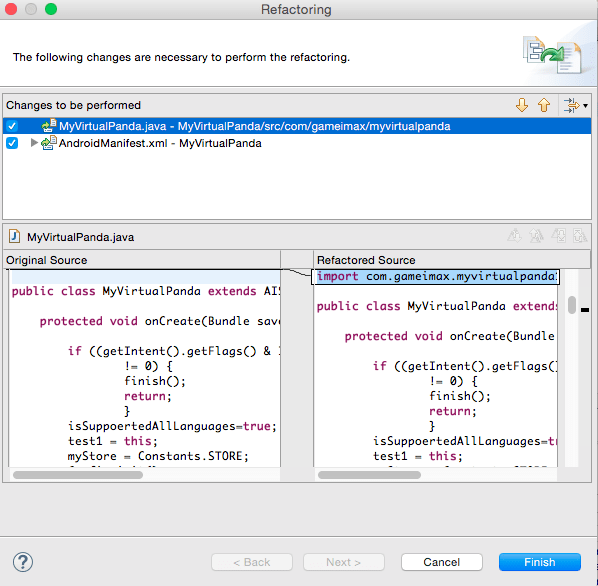The height and width of the screenshot is (586, 598).
Task: Select previous change up arrow icon
Action: 544,105
